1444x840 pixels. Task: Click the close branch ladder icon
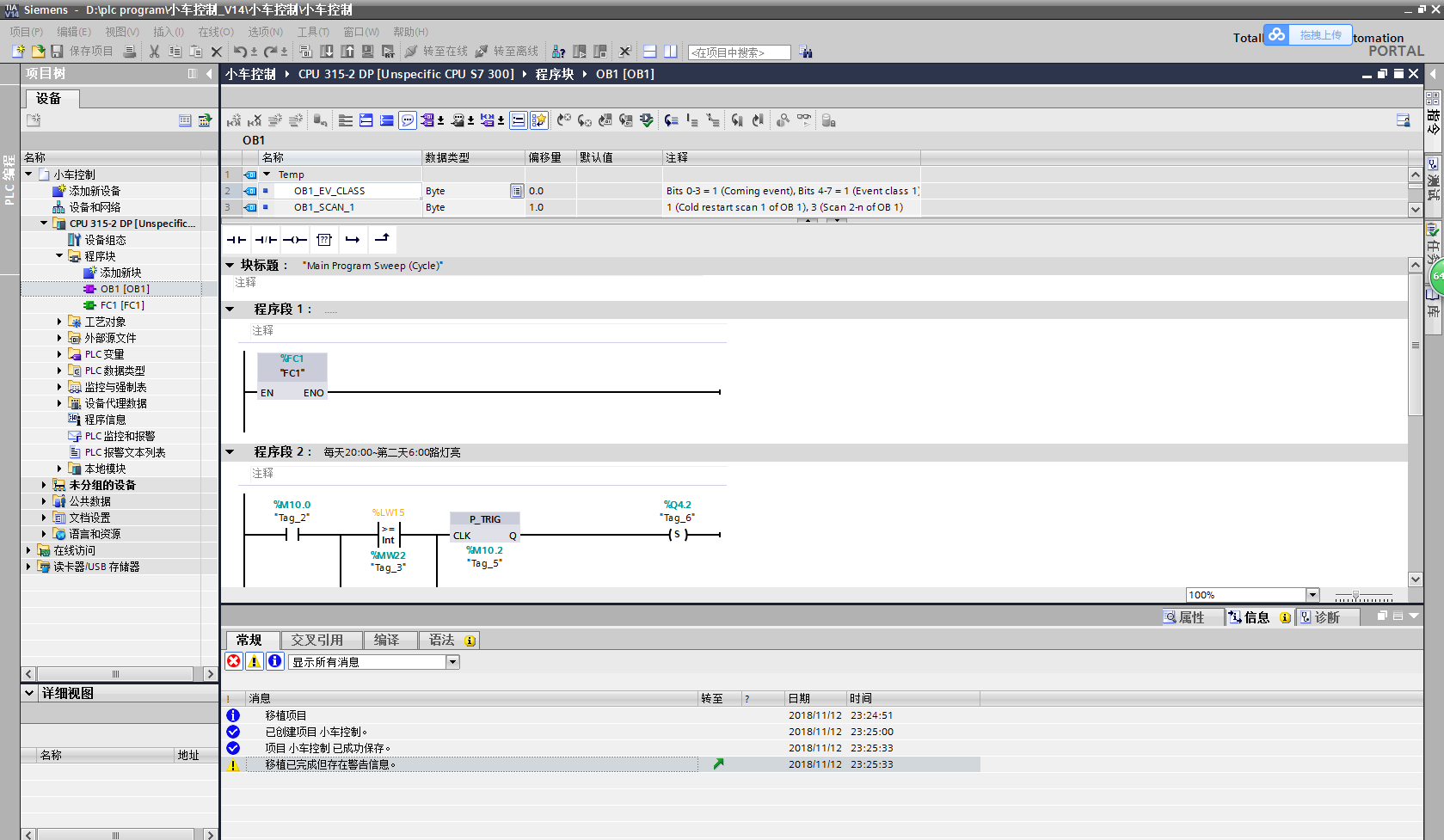(x=383, y=239)
